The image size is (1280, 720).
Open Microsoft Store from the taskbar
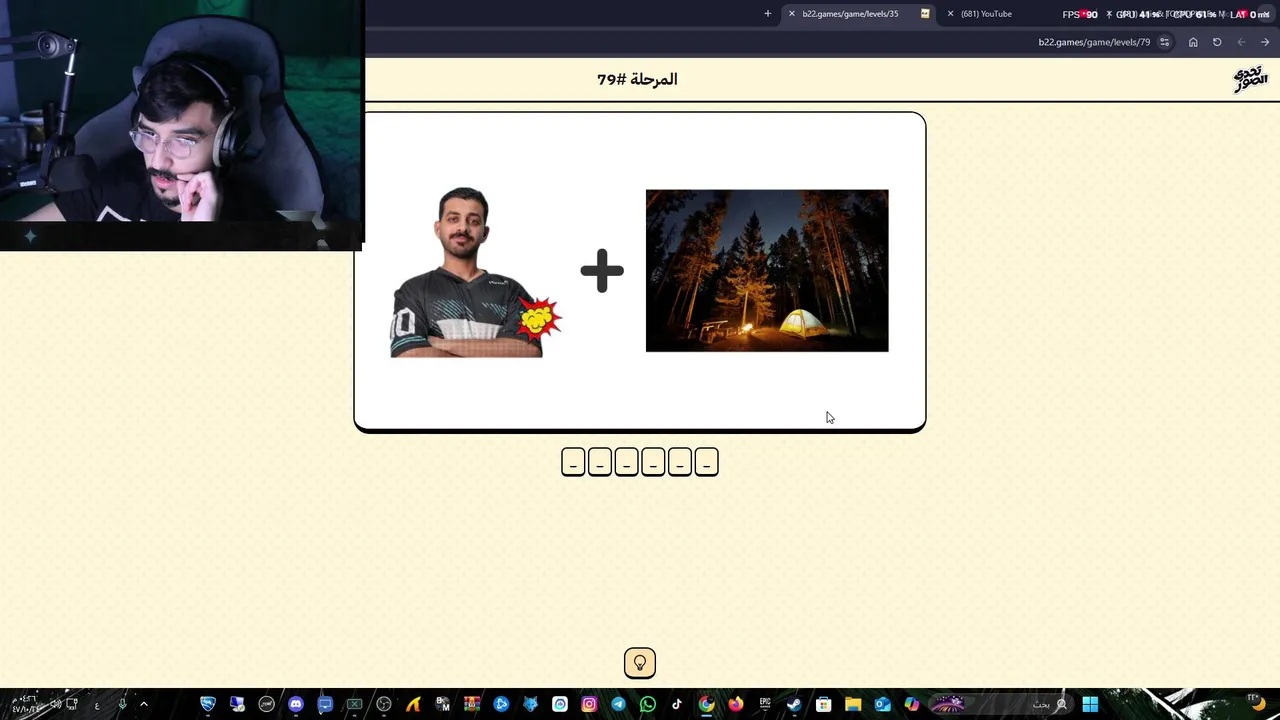(x=823, y=704)
